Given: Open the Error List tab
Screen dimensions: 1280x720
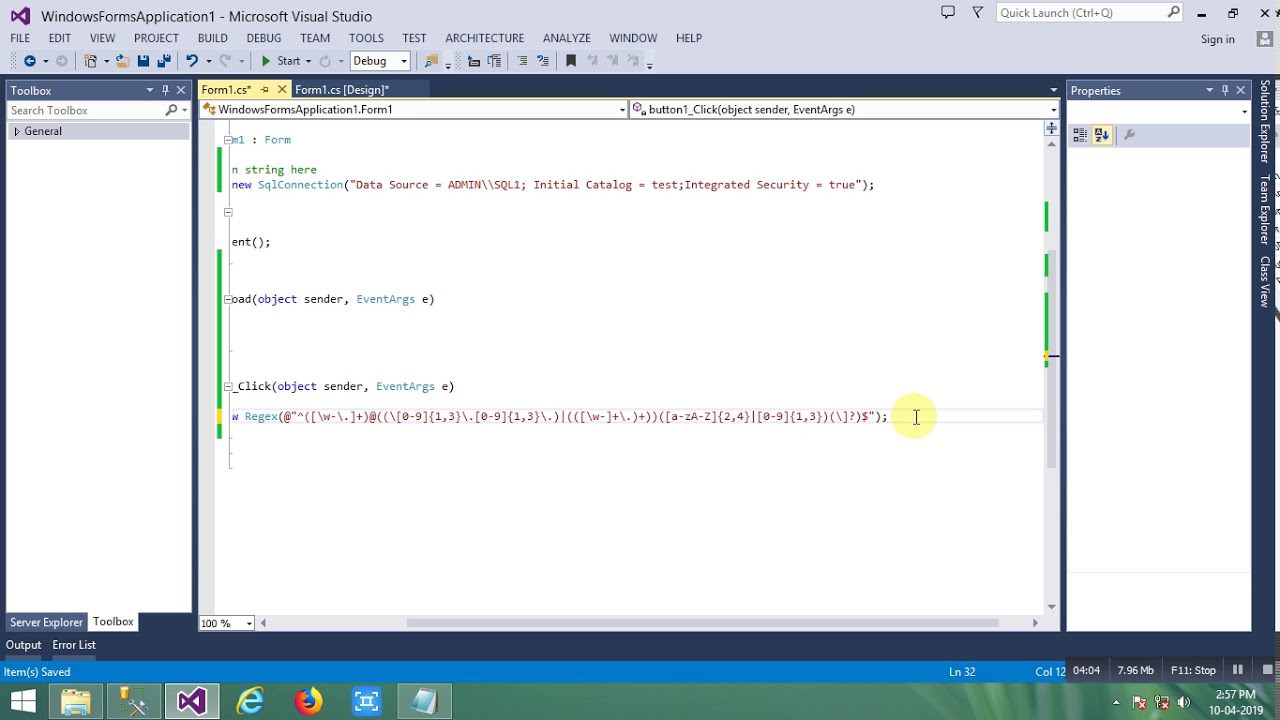Looking at the screenshot, I should click(x=74, y=645).
